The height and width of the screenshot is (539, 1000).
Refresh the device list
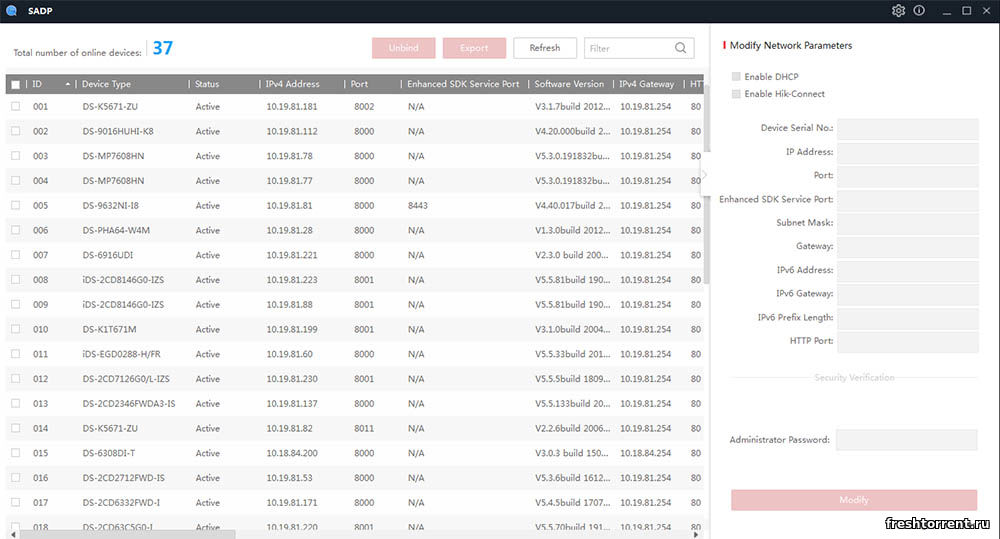click(545, 48)
